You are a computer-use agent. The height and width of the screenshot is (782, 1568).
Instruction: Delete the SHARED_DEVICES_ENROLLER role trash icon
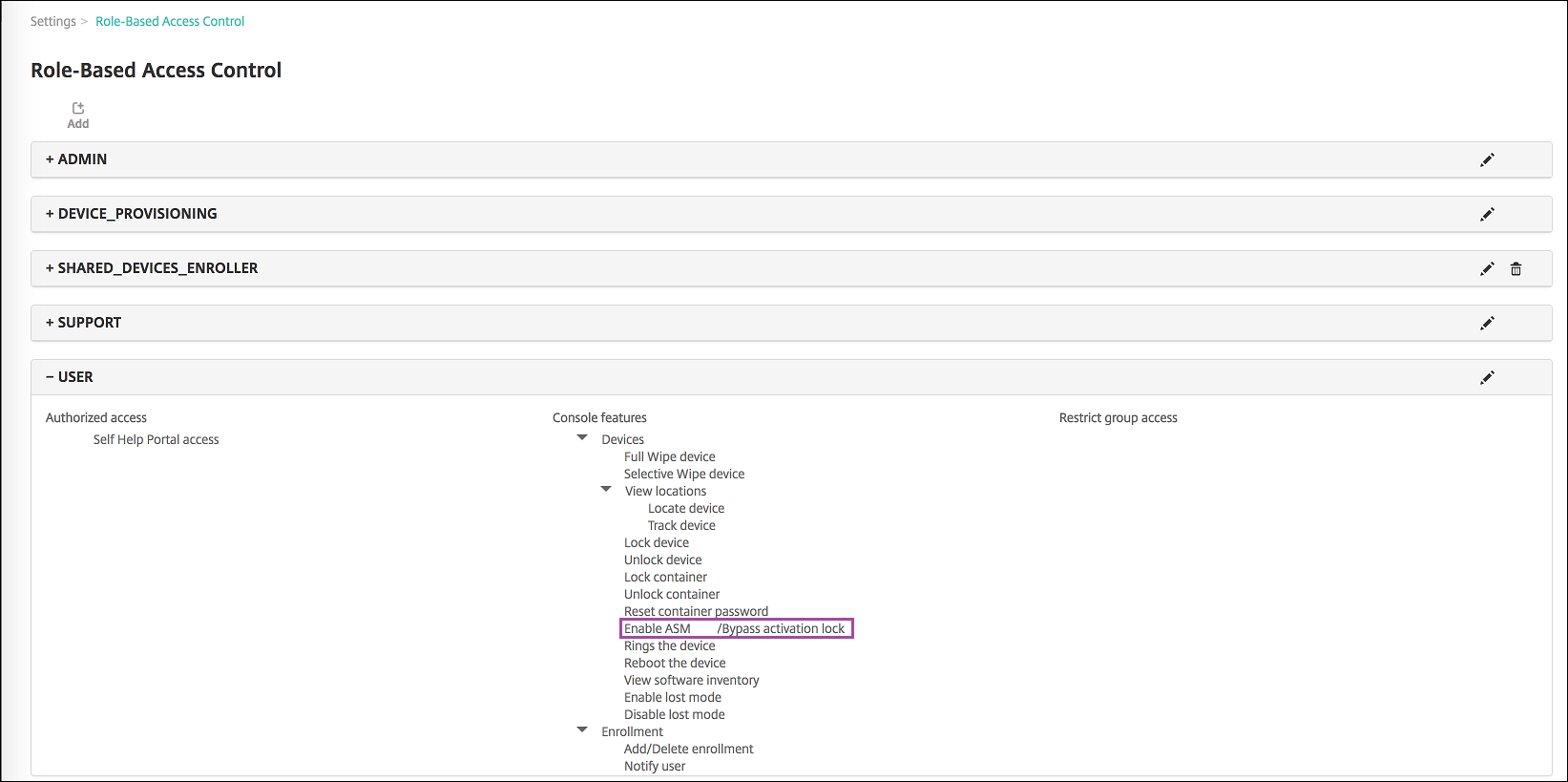coord(1516,269)
